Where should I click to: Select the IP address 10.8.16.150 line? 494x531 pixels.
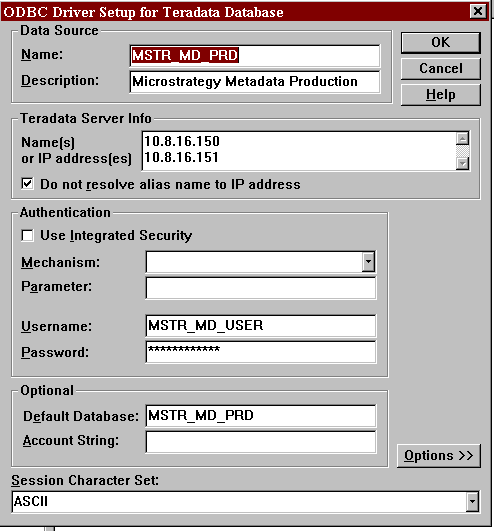182,141
